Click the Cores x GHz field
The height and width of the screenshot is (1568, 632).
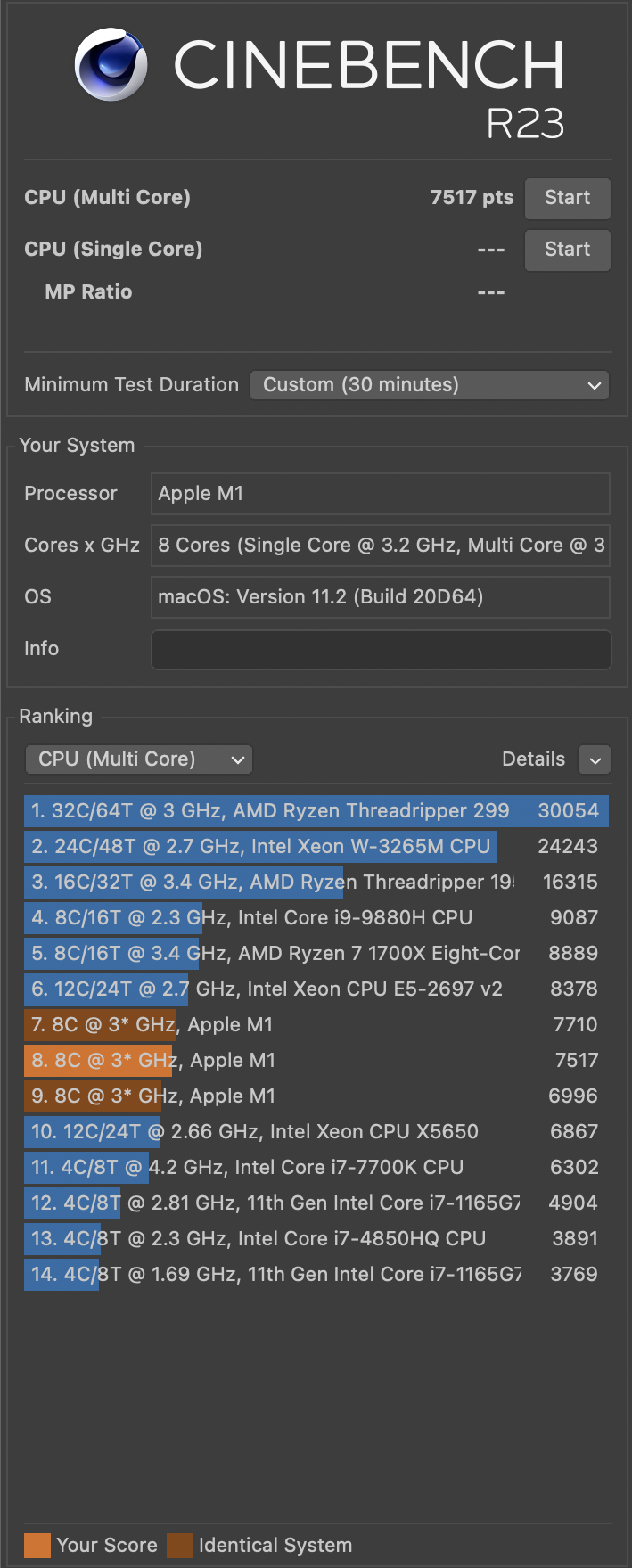(x=381, y=546)
